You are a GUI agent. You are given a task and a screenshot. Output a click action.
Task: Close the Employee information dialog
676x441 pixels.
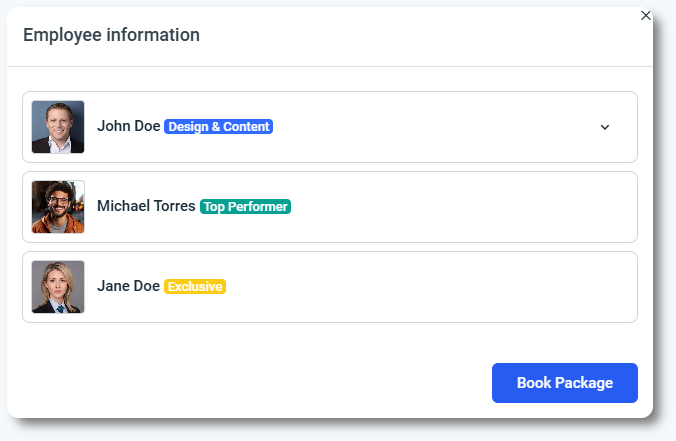pyautogui.click(x=645, y=15)
